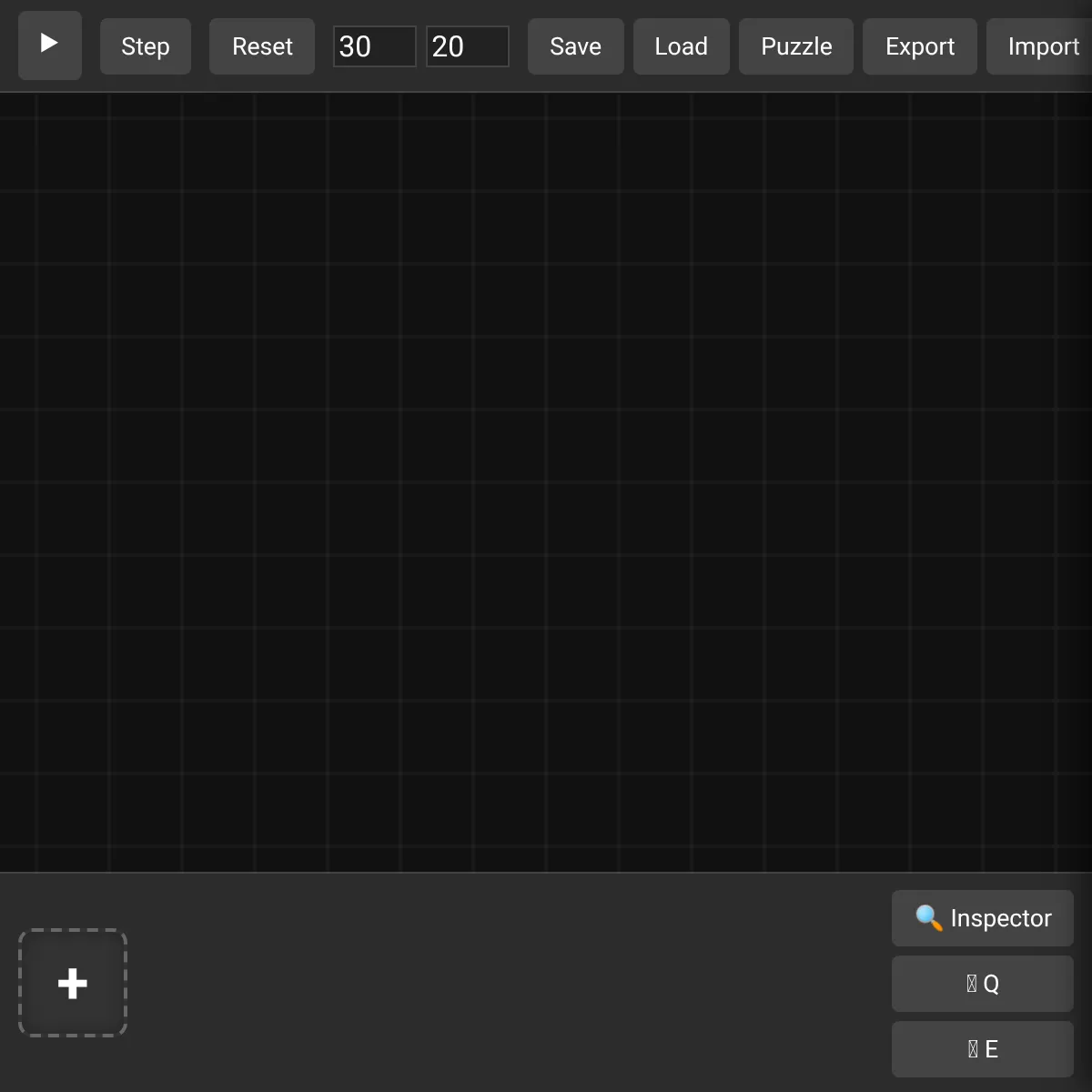Click the Q hotkey button
This screenshot has height=1092, width=1092.
pyautogui.click(x=983, y=984)
